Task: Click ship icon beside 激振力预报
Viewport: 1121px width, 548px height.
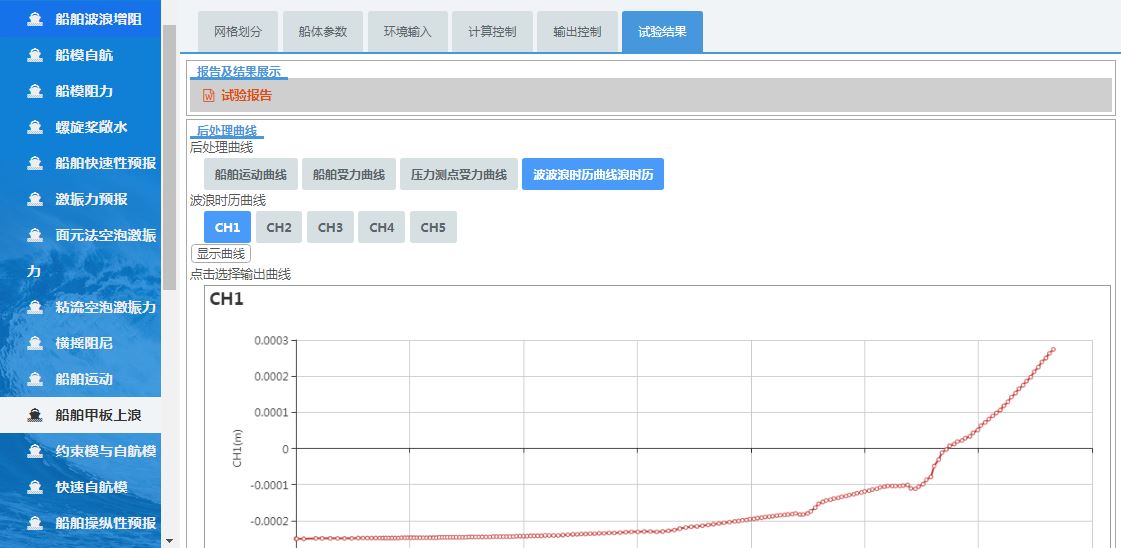Action: click(35, 199)
